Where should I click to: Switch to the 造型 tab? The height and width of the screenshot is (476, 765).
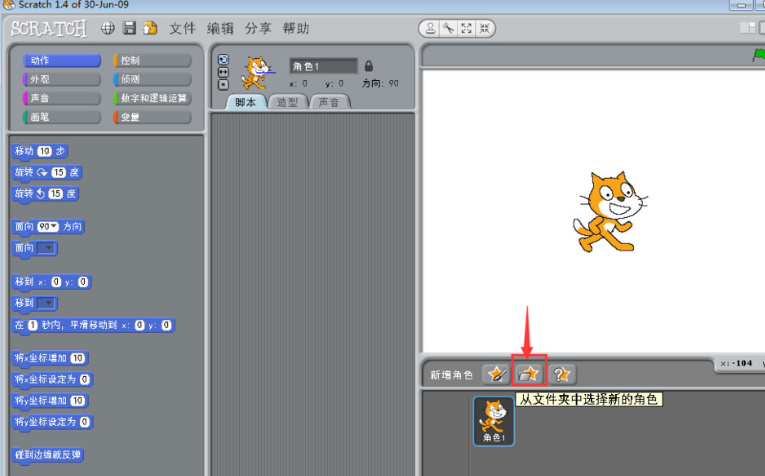point(286,102)
